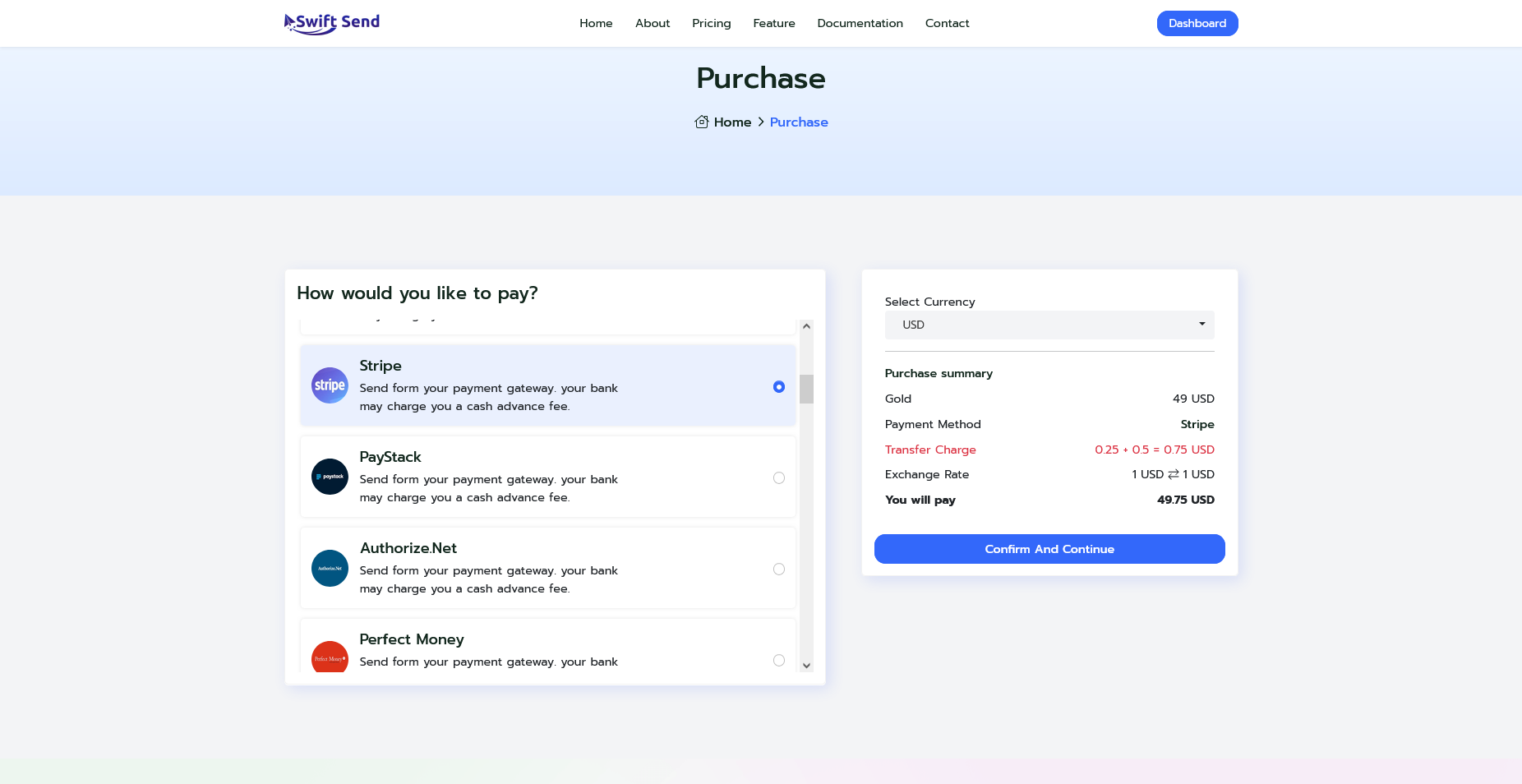Click scroll up arrow in payment list
This screenshot has width=1522, height=784.
(806, 326)
